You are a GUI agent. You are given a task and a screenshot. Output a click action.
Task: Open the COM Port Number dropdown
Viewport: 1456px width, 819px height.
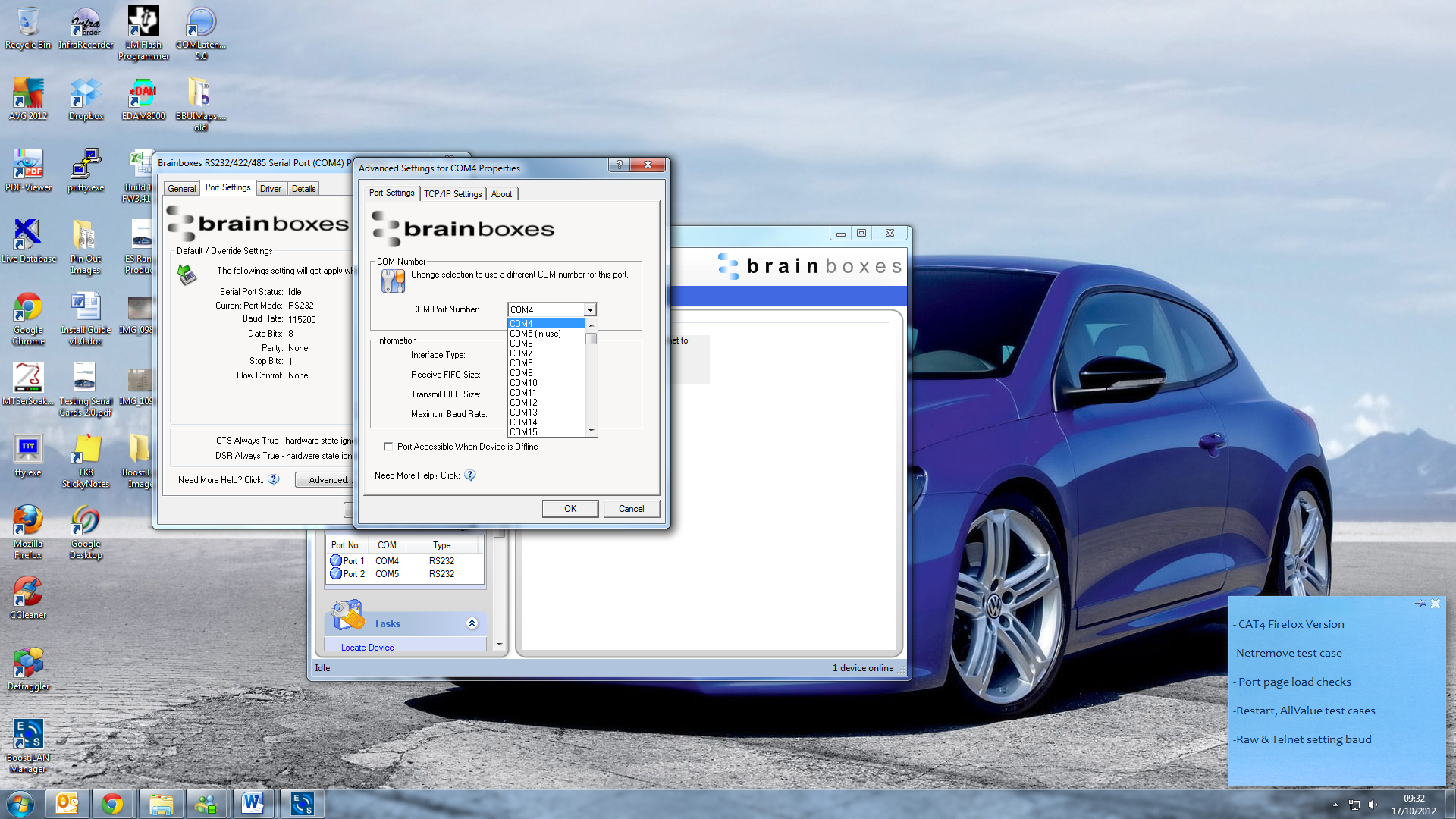click(x=590, y=309)
